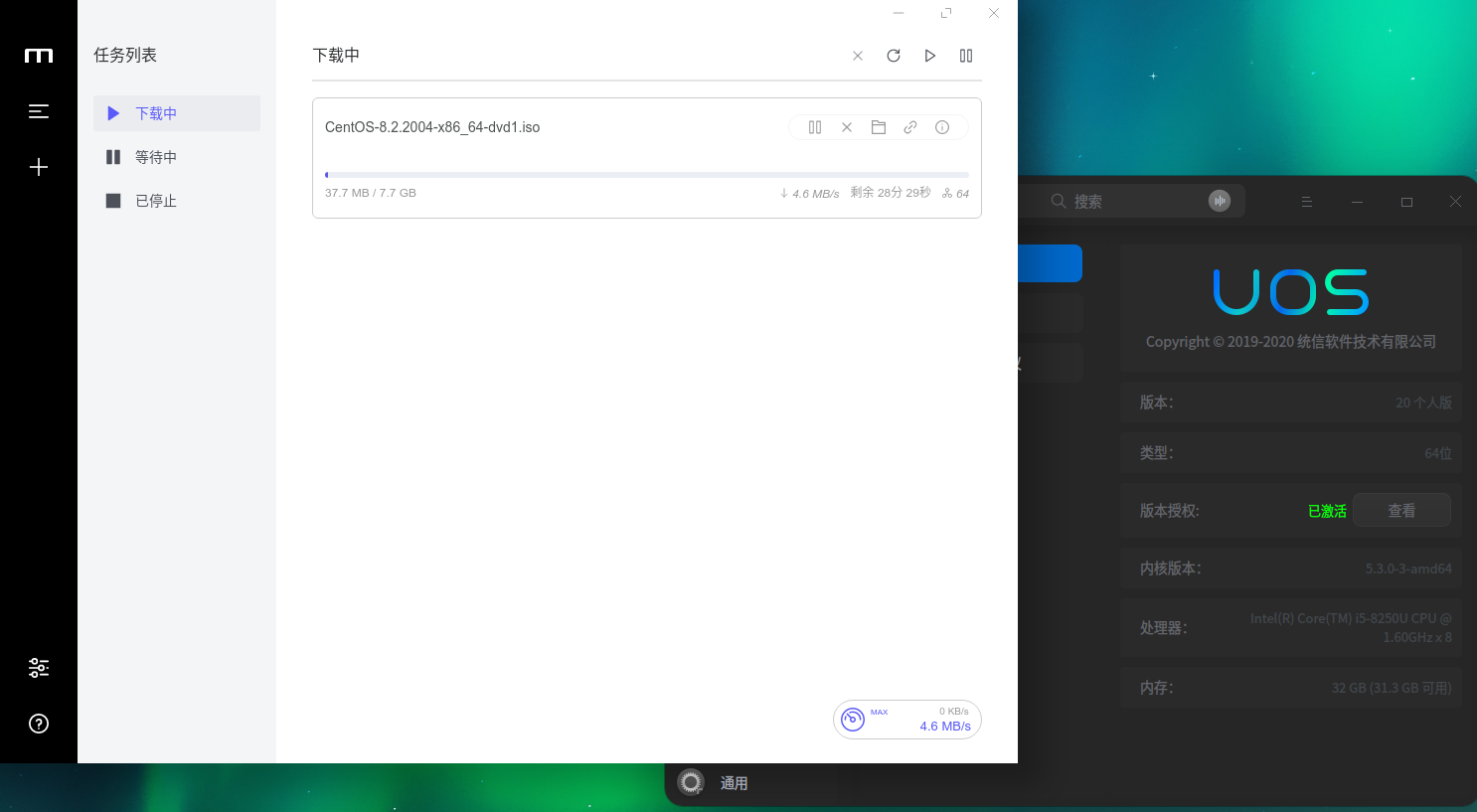Refresh the task list with header refresh icon
The width and height of the screenshot is (1477, 812).
[894, 56]
